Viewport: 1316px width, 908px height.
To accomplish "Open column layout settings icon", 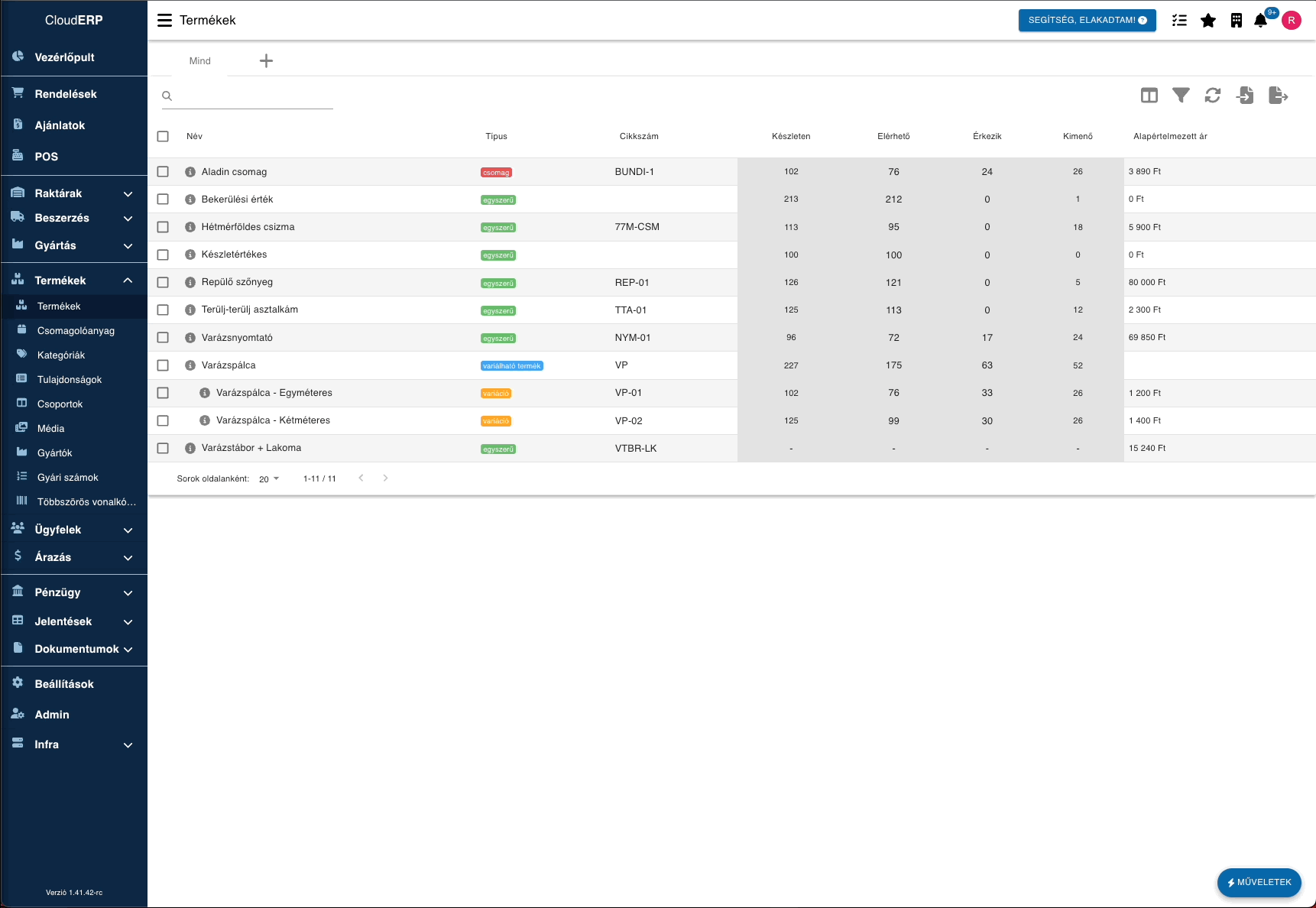I will pos(1149,96).
